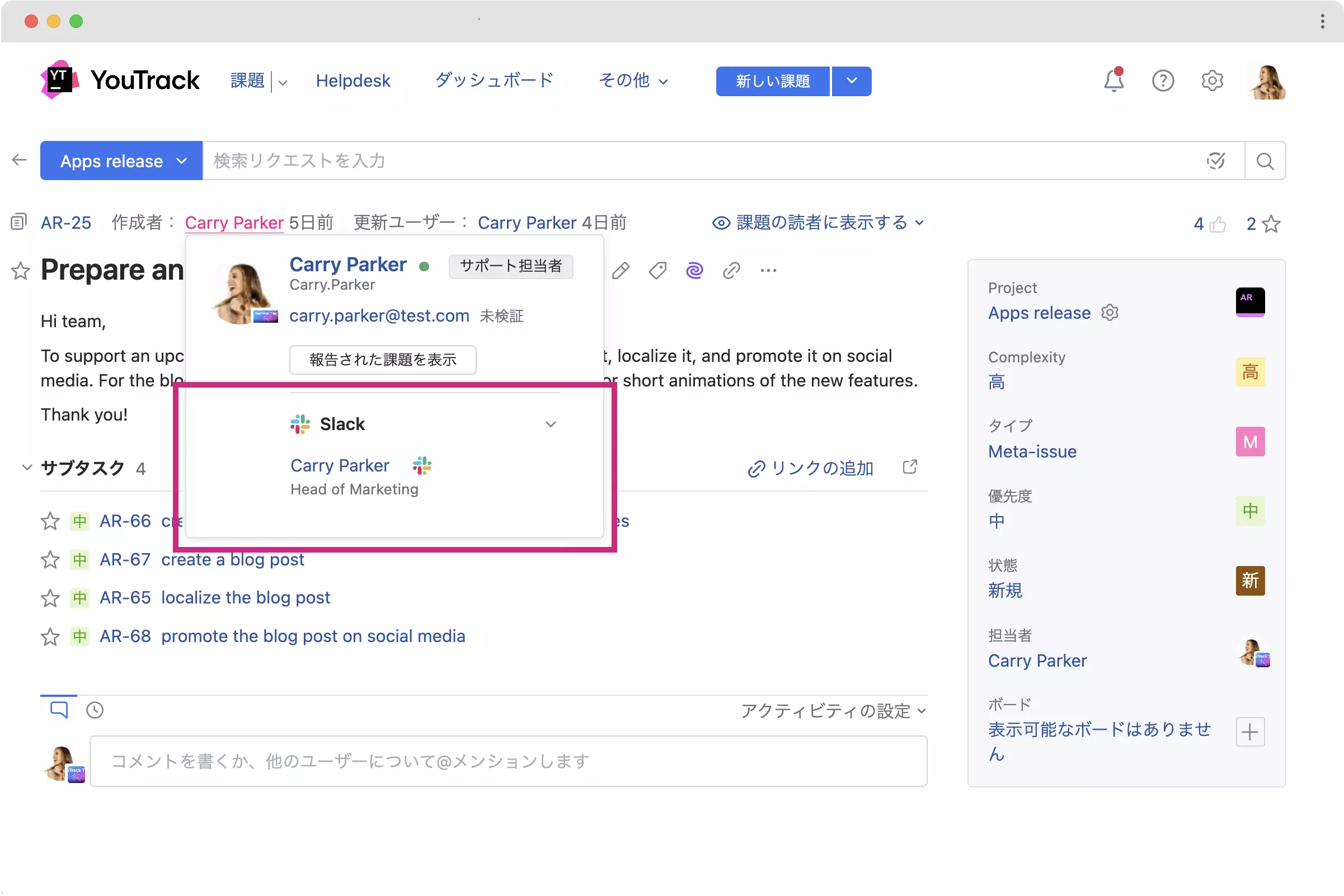Open Helpdesk in the top navigation
The image size is (1344, 896).
(x=353, y=81)
